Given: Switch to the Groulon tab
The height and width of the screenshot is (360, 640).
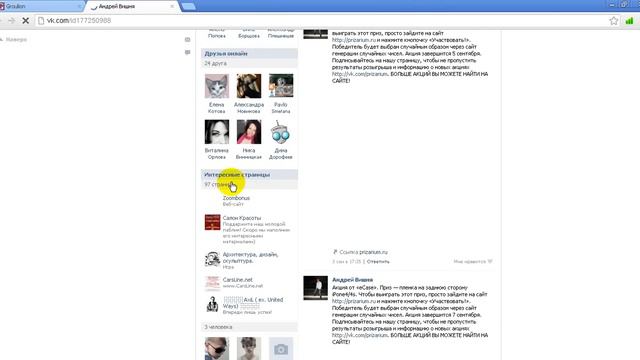Looking at the screenshot, I should pyautogui.click(x=41, y=6).
